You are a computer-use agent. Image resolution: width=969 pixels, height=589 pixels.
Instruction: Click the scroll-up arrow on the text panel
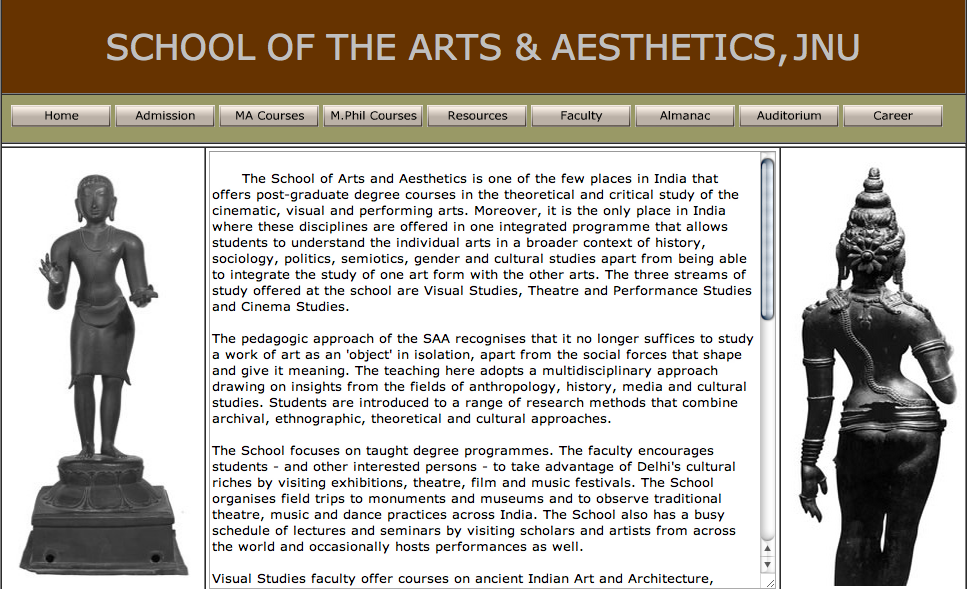[766, 549]
